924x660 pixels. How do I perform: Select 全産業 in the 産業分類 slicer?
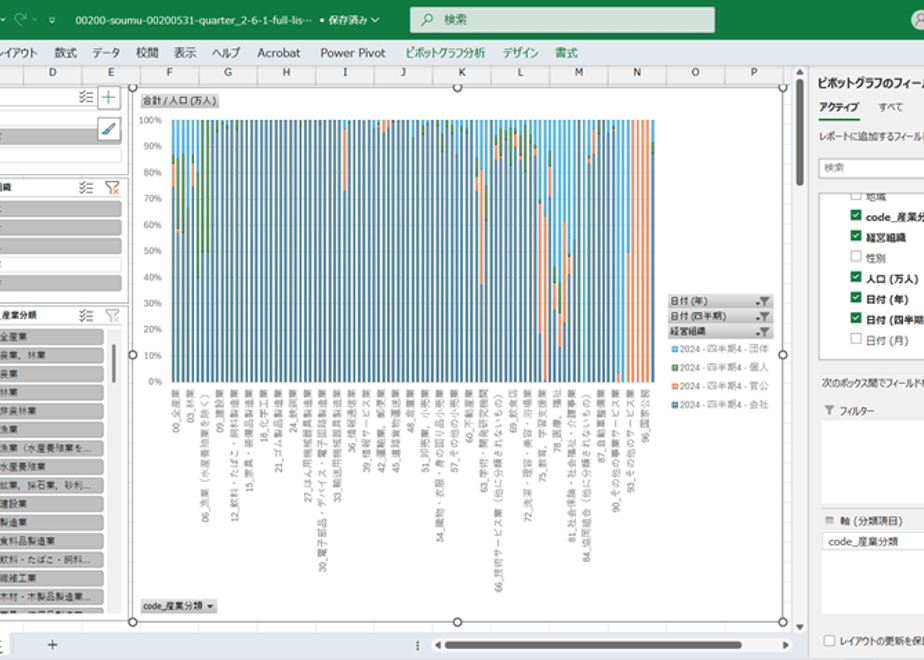pos(51,336)
